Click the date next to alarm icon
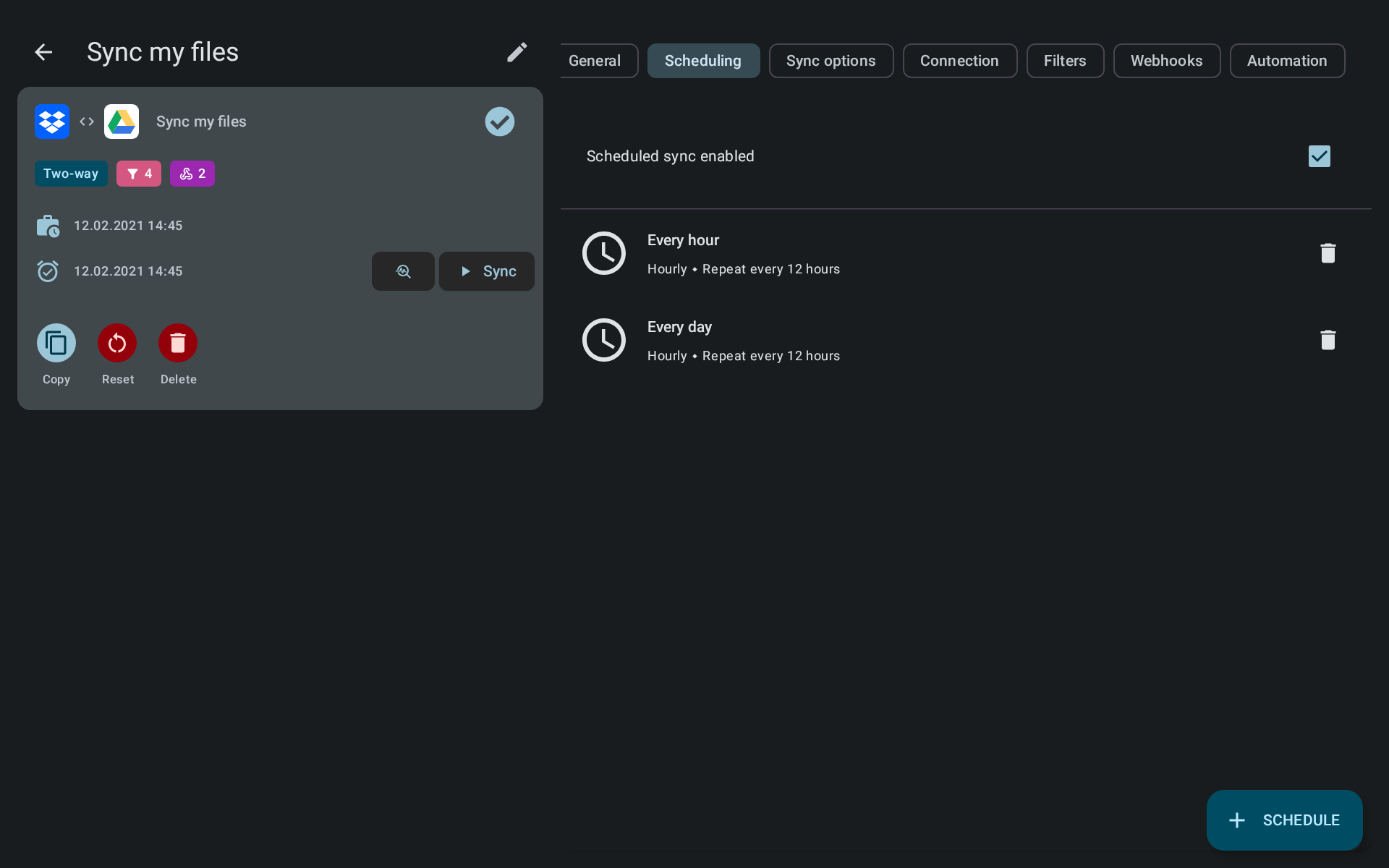1389x868 pixels. click(x=128, y=271)
